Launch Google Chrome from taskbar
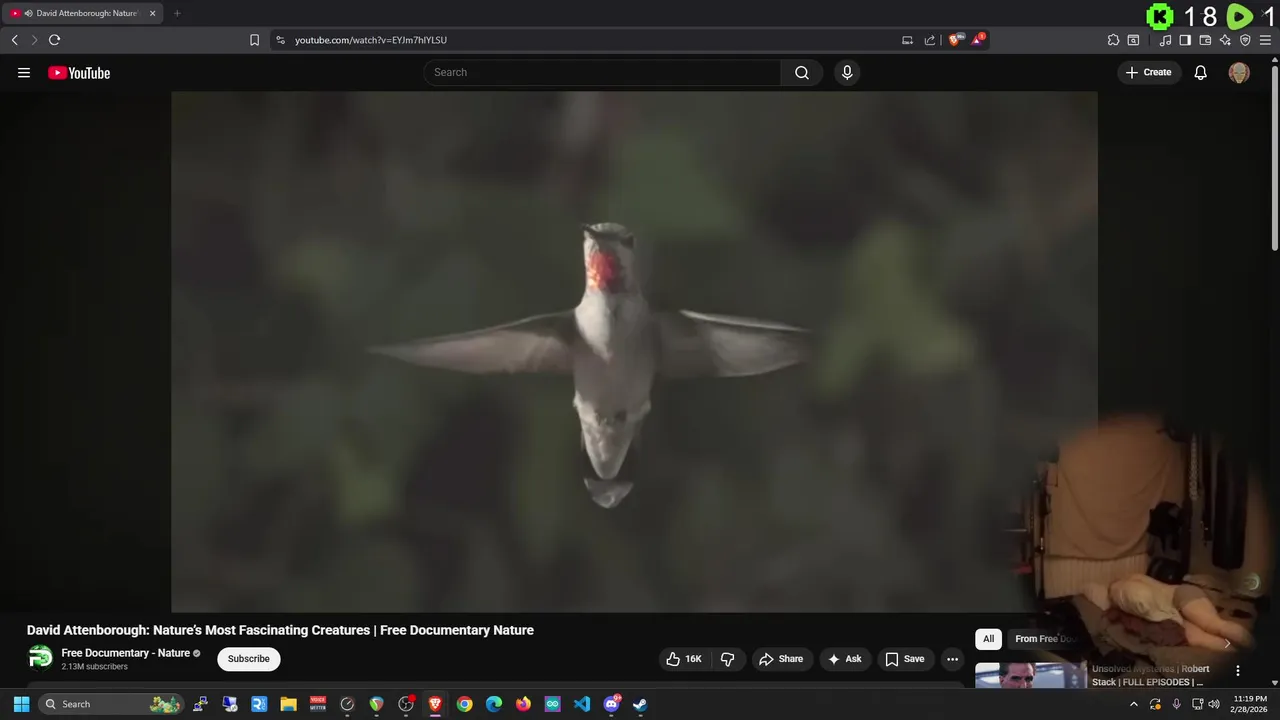The height and width of the screenshot is (720, 1280). [x=464, y=704]
